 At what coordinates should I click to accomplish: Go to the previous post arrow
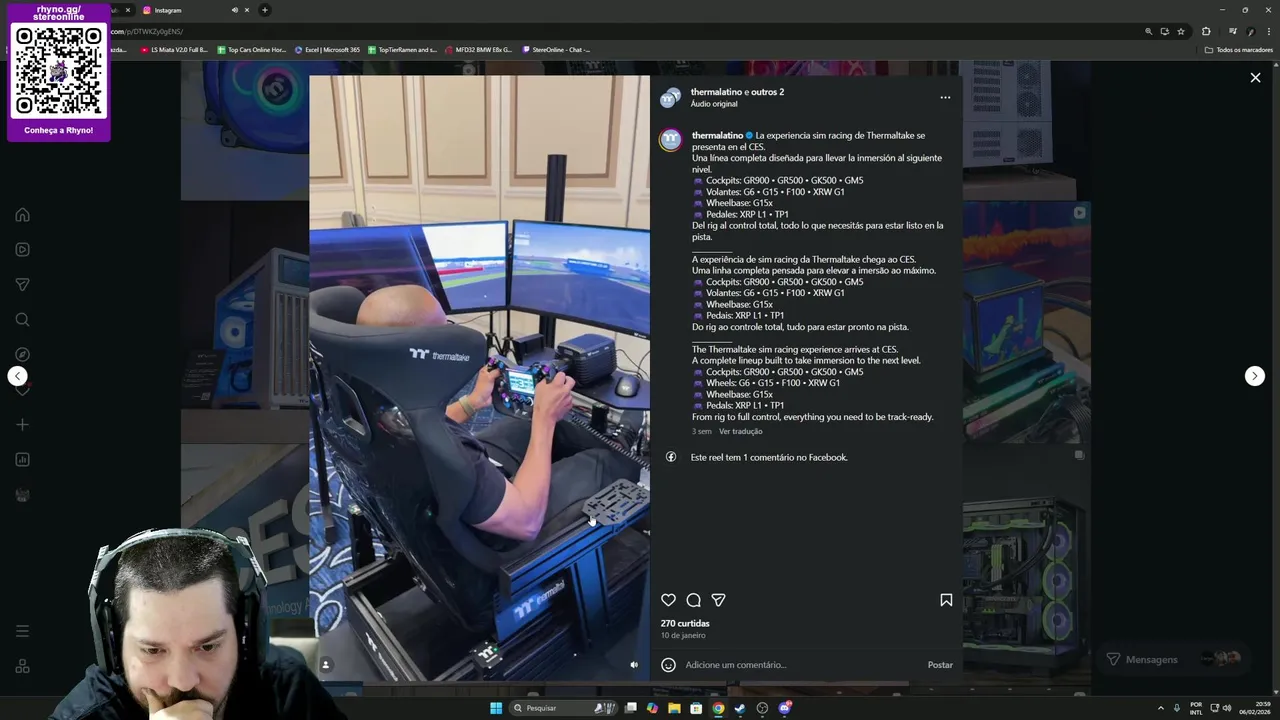17,376
